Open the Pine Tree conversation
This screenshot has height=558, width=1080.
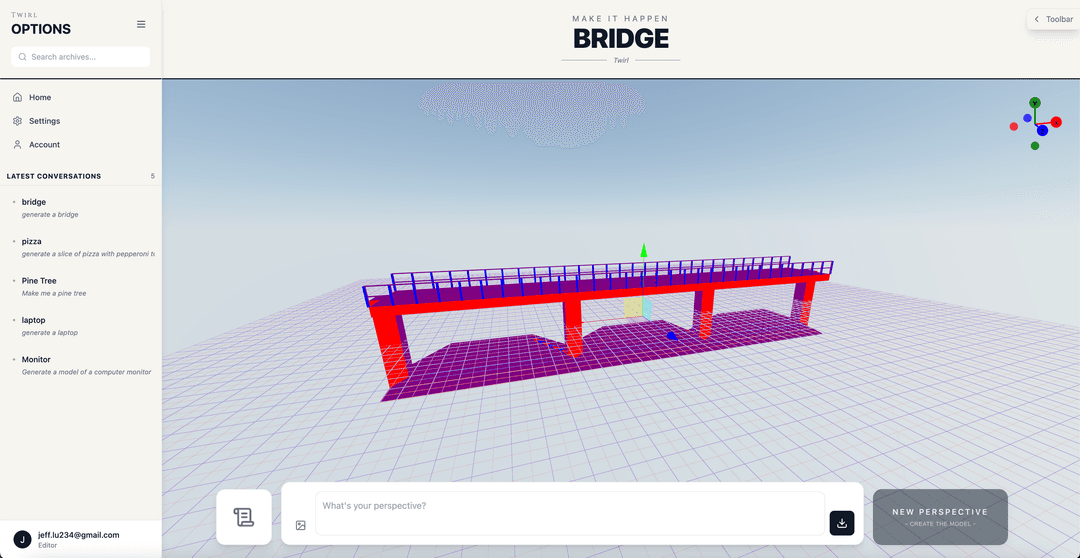39,281
